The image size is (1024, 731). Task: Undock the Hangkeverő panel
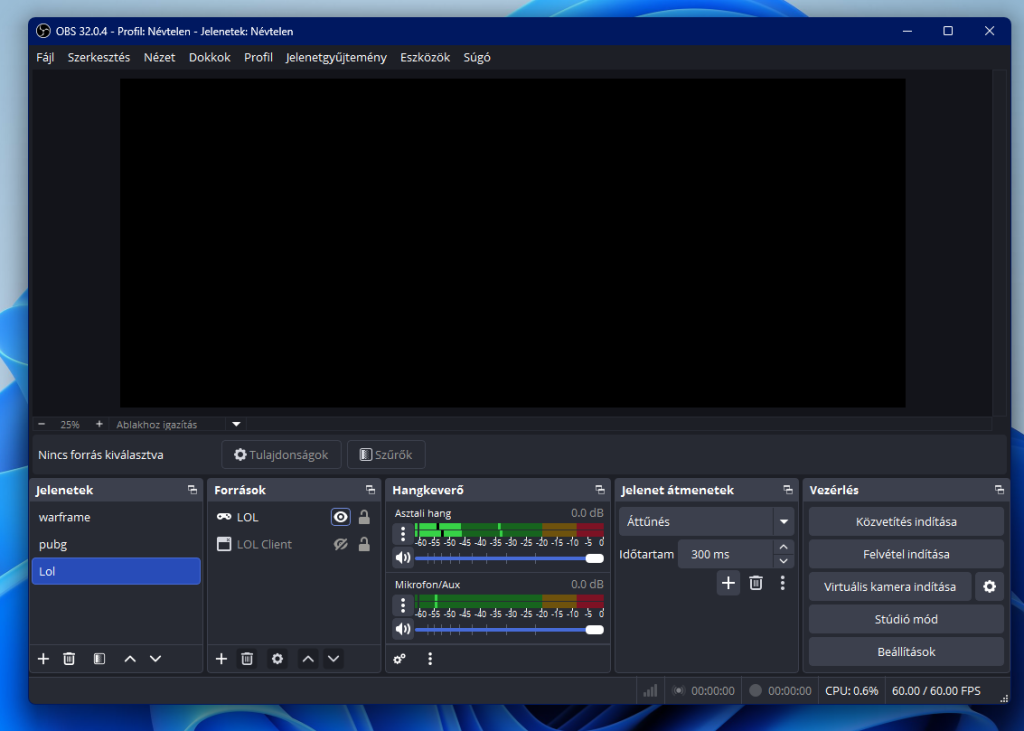pos(599,490)
